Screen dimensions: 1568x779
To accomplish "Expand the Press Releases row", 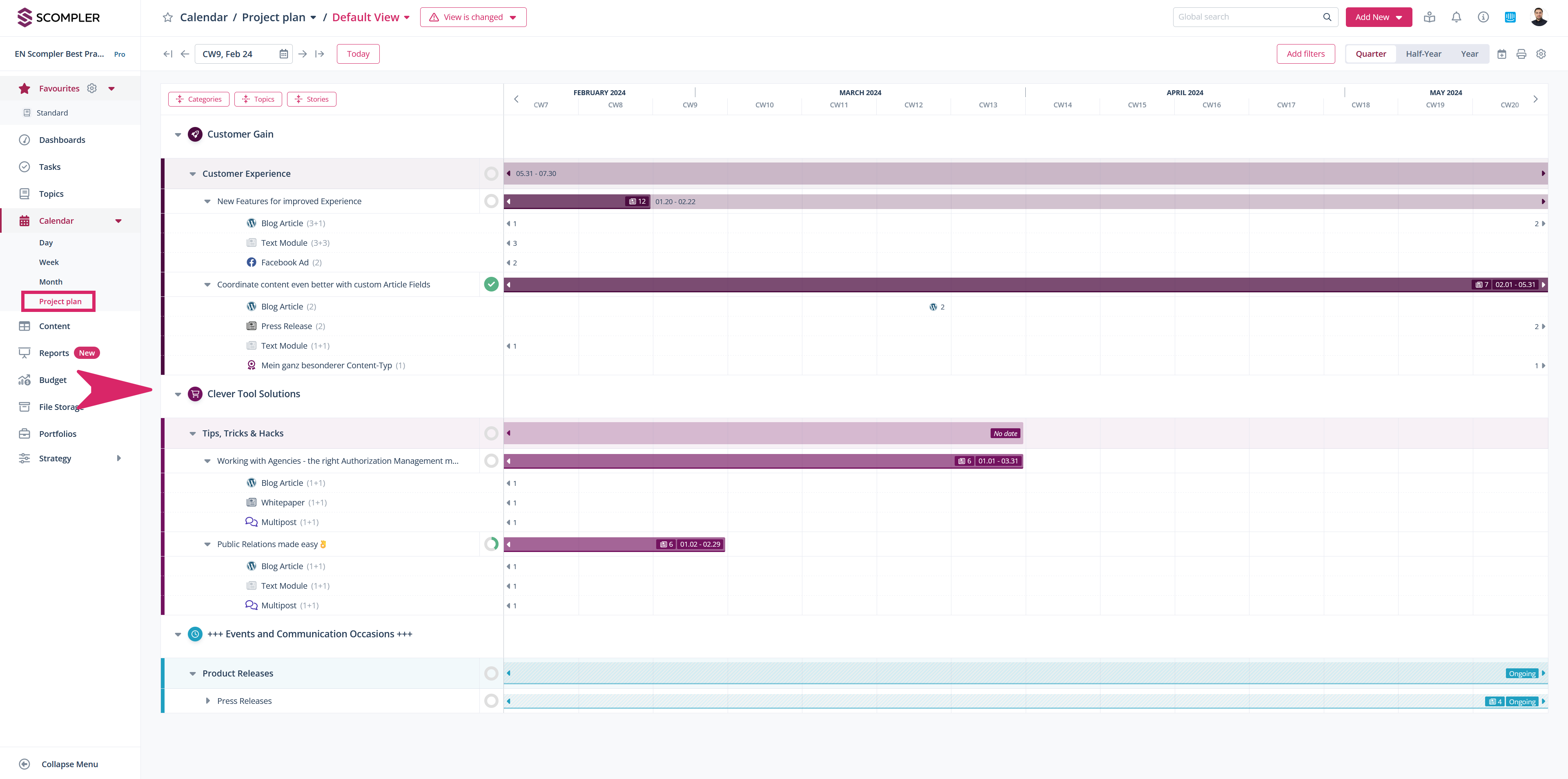I will point(207,701).
